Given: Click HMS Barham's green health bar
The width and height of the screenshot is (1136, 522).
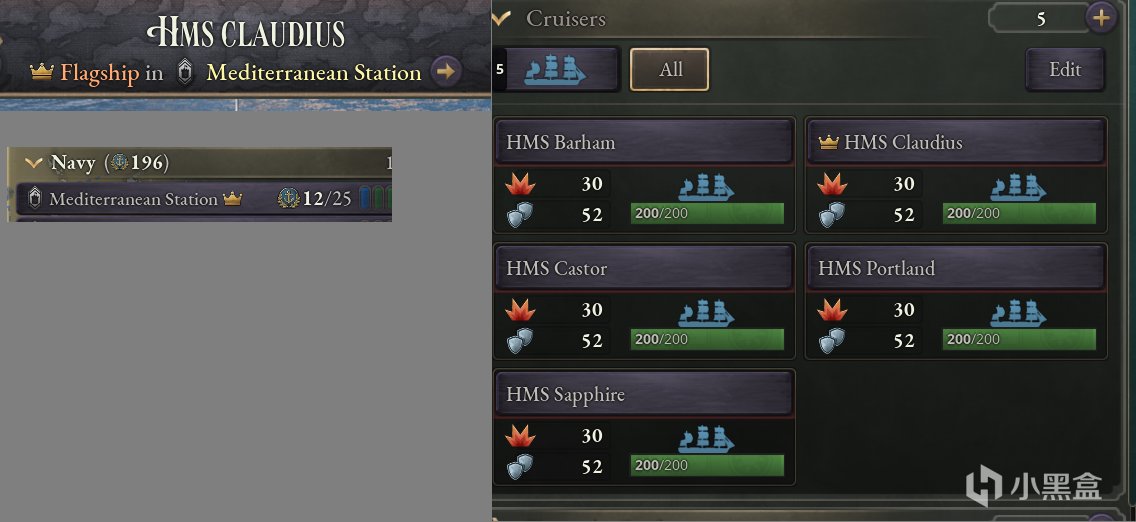Looking at the screenshot, I should [707, 214].
